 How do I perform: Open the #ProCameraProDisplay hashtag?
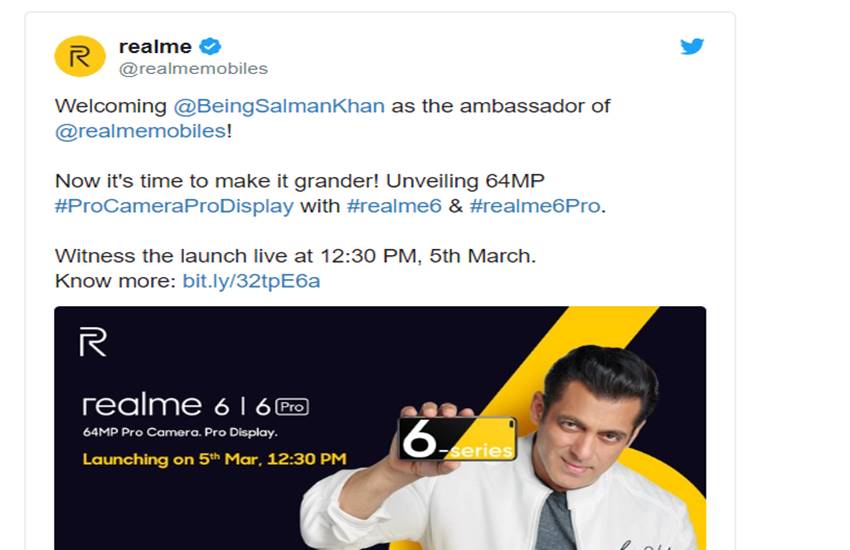coord(174,206)
